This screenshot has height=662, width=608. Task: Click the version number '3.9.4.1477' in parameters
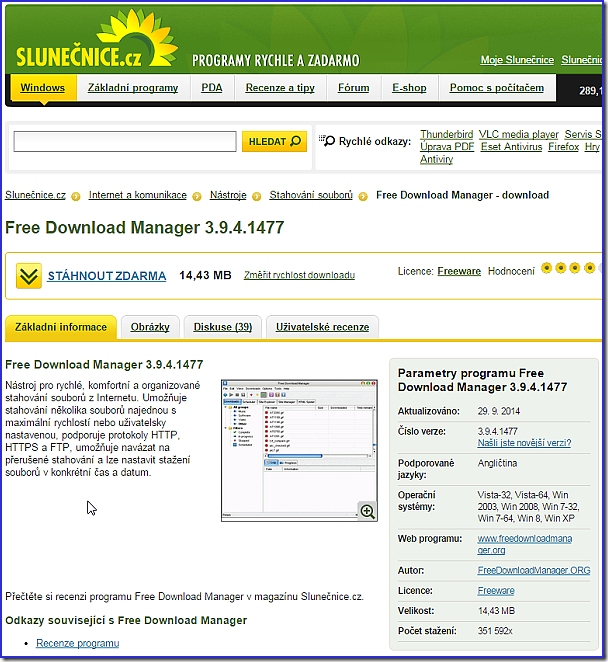497,431
